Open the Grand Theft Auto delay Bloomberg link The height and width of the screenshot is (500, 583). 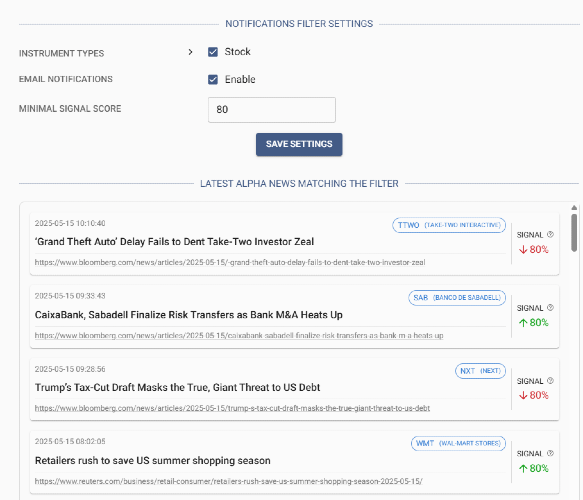pos(230,262)
